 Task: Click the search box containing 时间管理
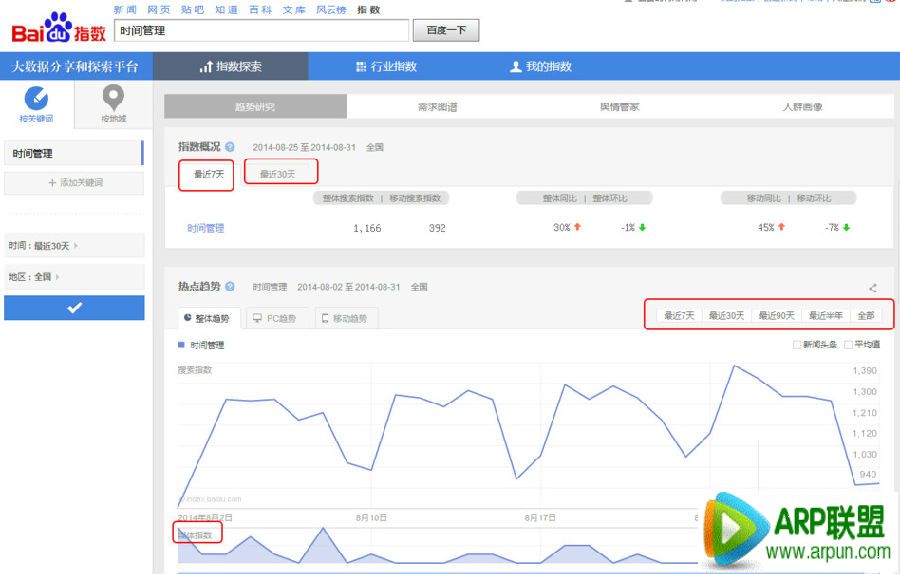tap(261, 31)
